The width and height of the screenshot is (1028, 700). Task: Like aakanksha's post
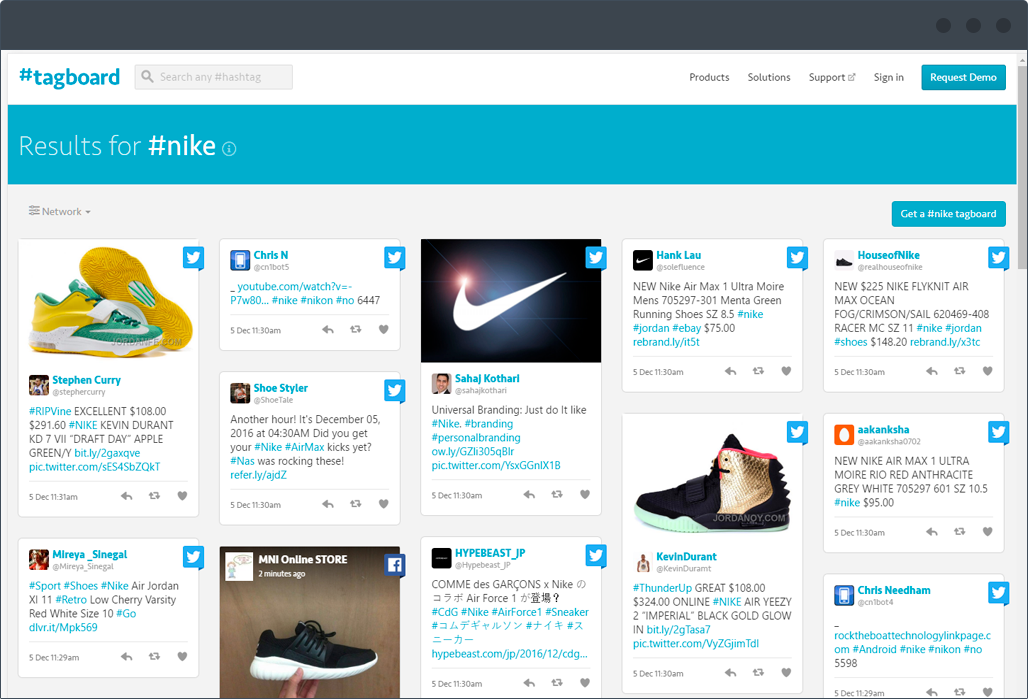coord(987,532)
